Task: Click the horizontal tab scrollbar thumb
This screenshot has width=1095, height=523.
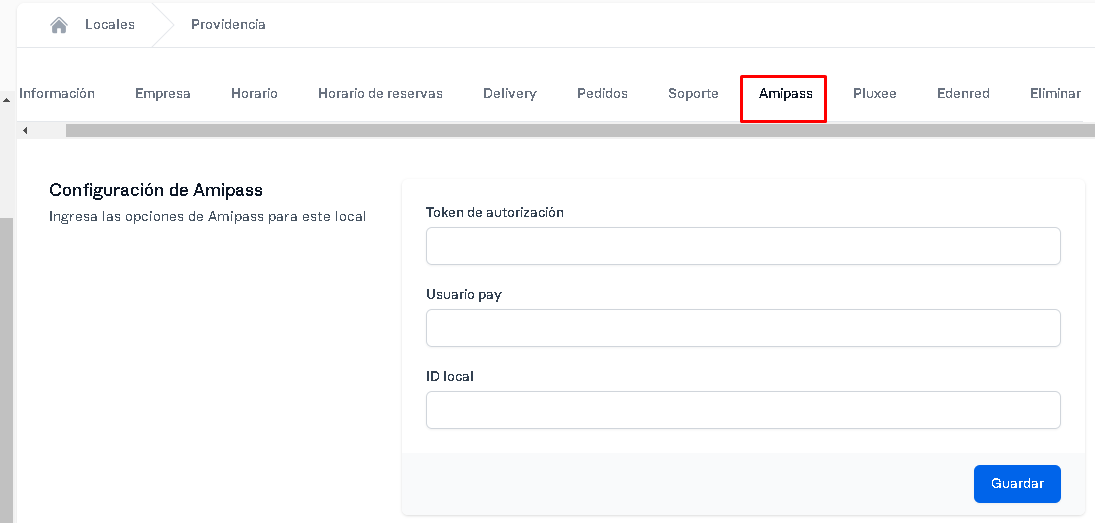Action: [580, 131]
